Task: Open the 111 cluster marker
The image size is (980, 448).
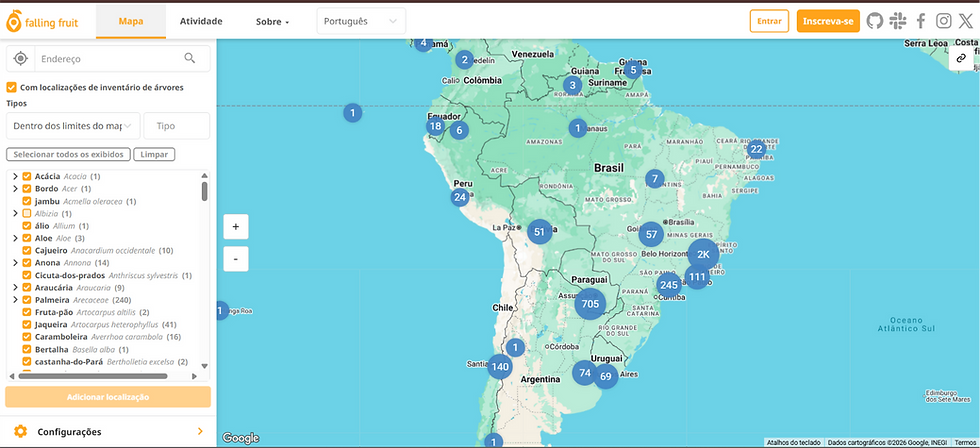Action: pos(697,277)
